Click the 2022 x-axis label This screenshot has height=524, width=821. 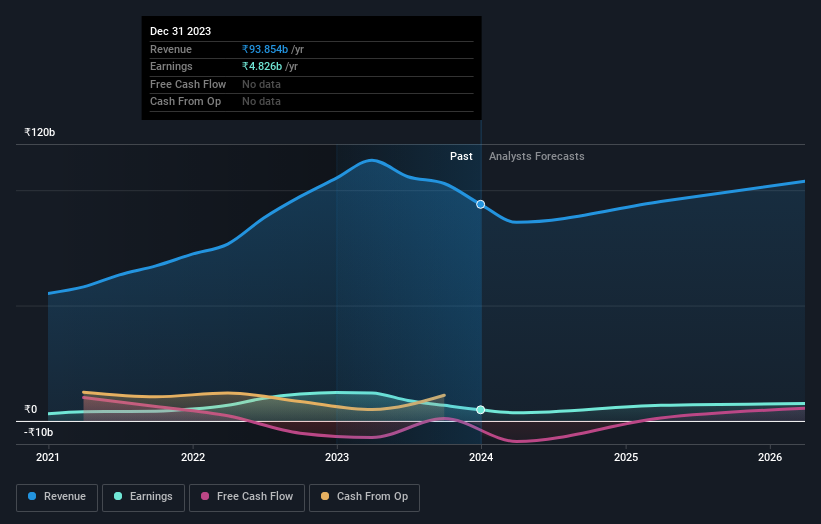pos(193,458)
